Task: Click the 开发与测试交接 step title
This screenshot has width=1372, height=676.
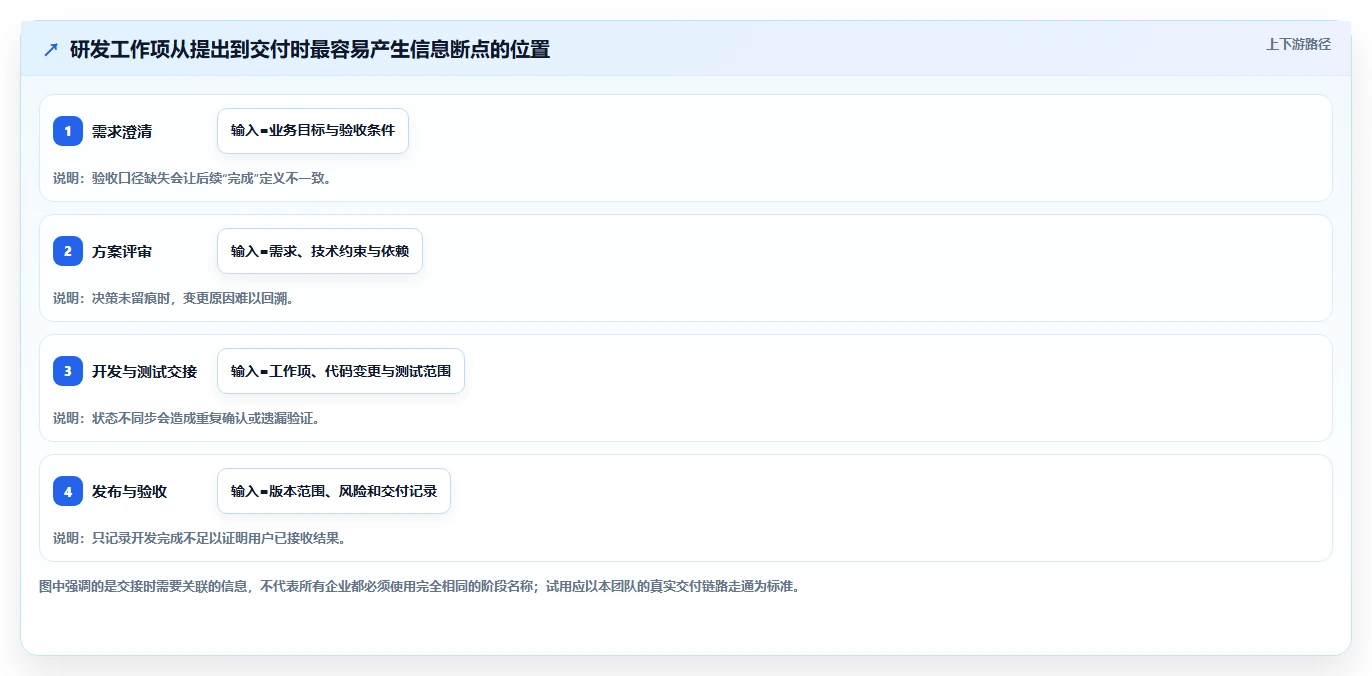Action: (144, 371)
